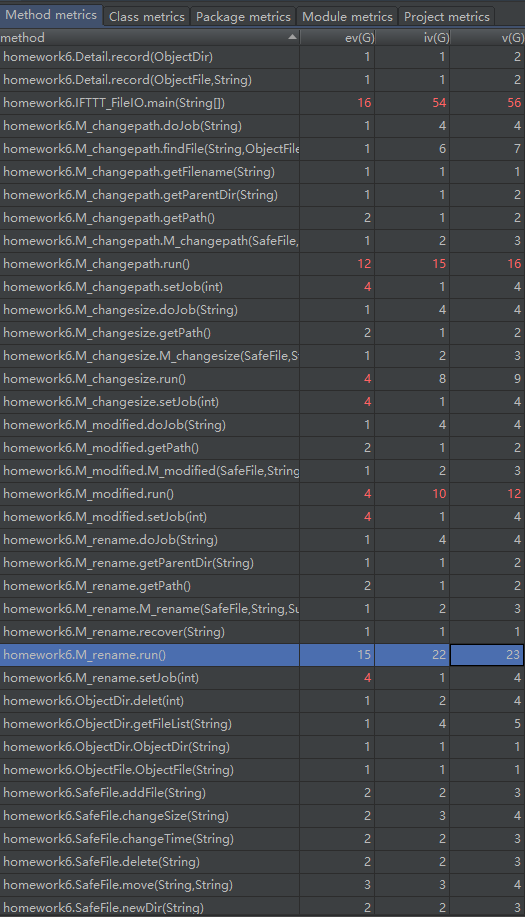Select row SafeFile.changeSize(String)

[262, 816]
